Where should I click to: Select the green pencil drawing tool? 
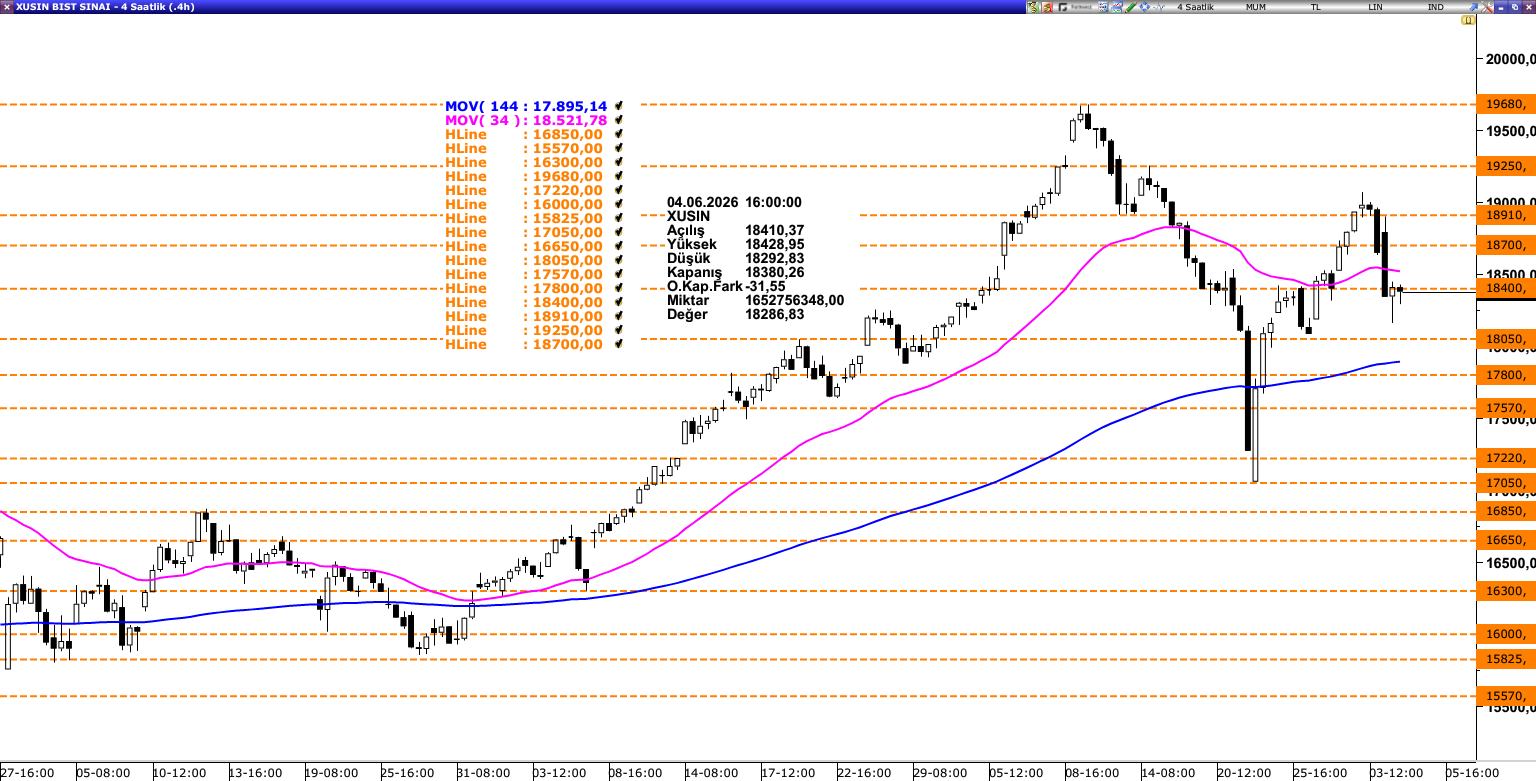point(1131,7)
